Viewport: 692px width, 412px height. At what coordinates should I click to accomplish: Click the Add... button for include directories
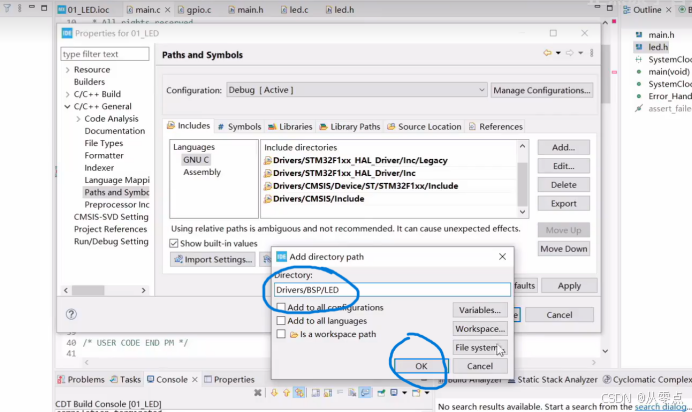coord(564,147)
